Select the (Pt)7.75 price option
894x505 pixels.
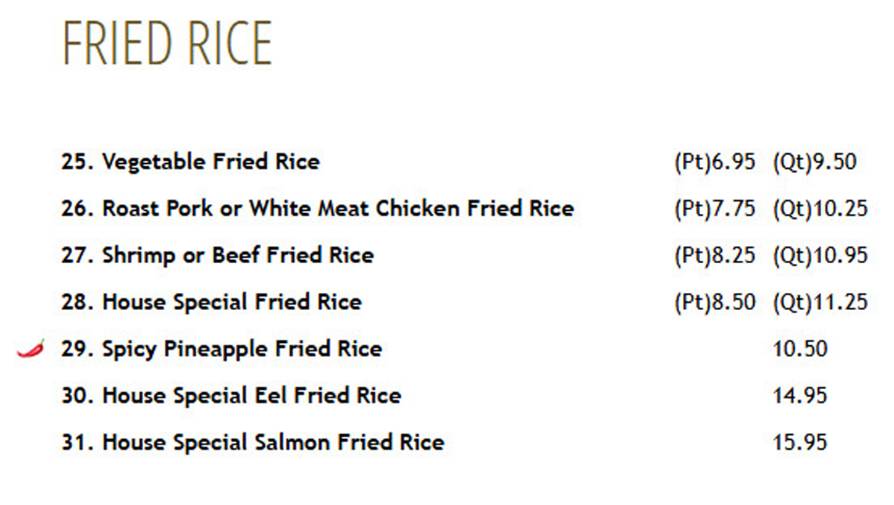[715, 209]
